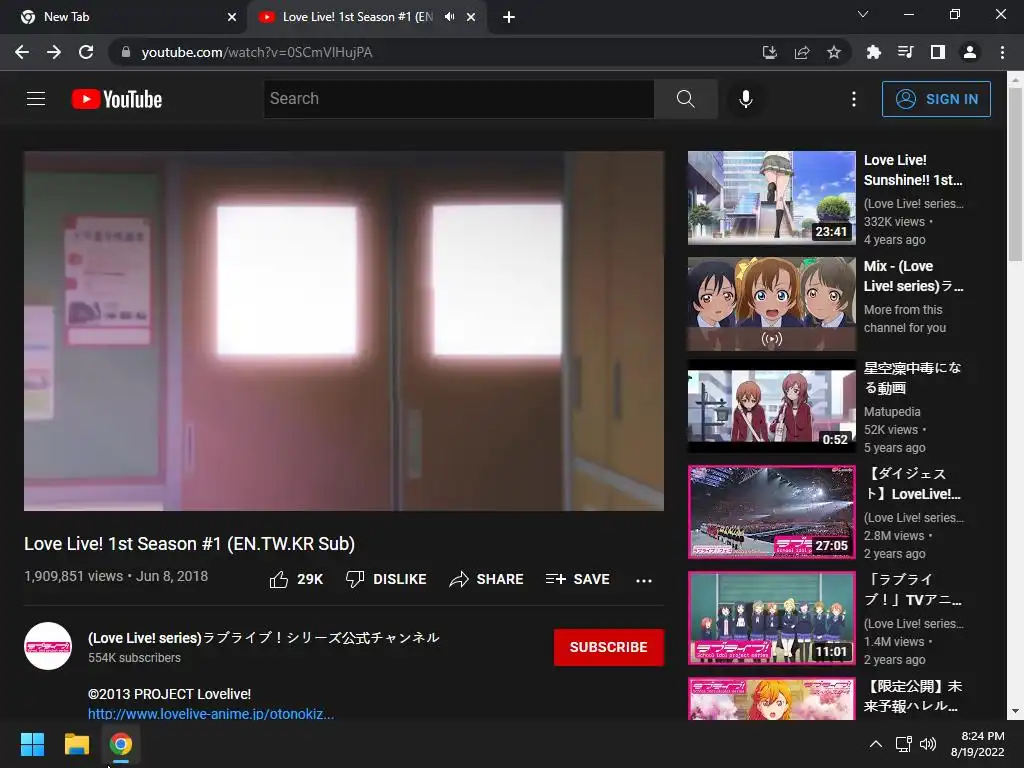This screenshot has width=1024, height=768.
Task: Show hidden tray icons chevron
Action: 876,744
